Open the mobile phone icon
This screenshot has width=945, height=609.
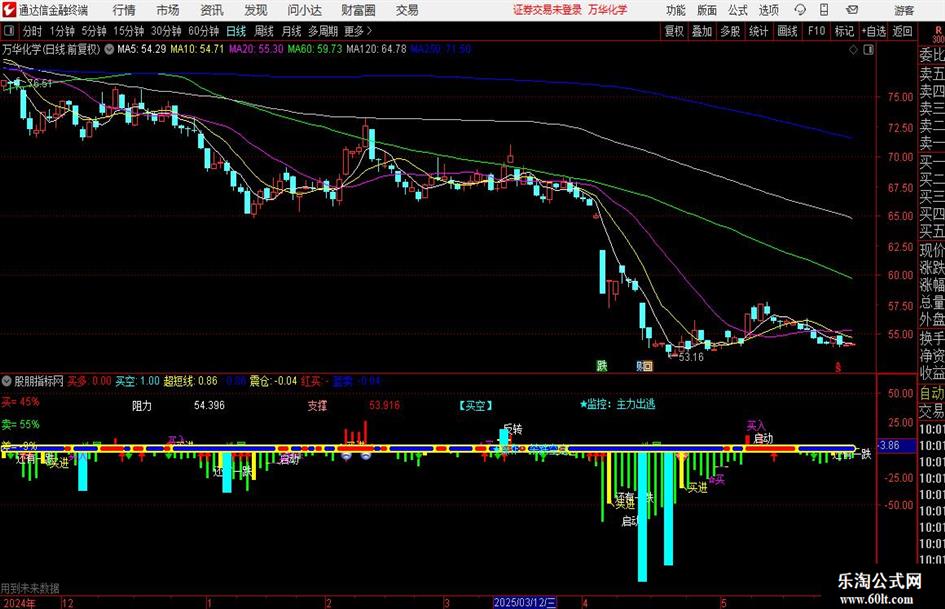point(824,10)
